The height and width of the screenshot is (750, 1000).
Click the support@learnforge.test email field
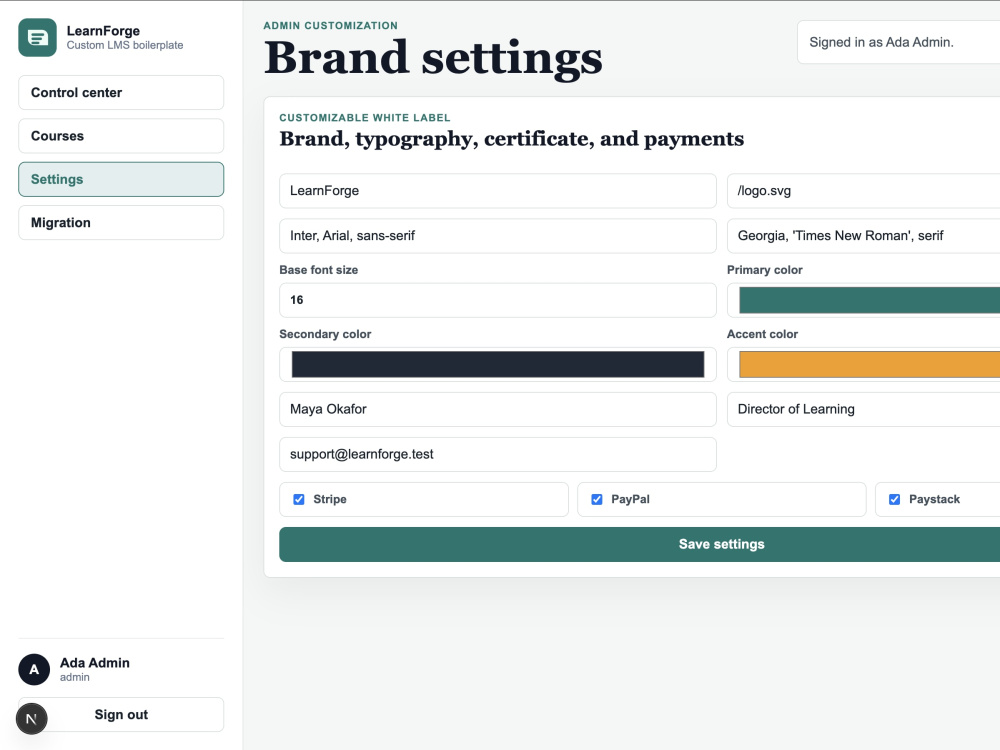[498, 454]
